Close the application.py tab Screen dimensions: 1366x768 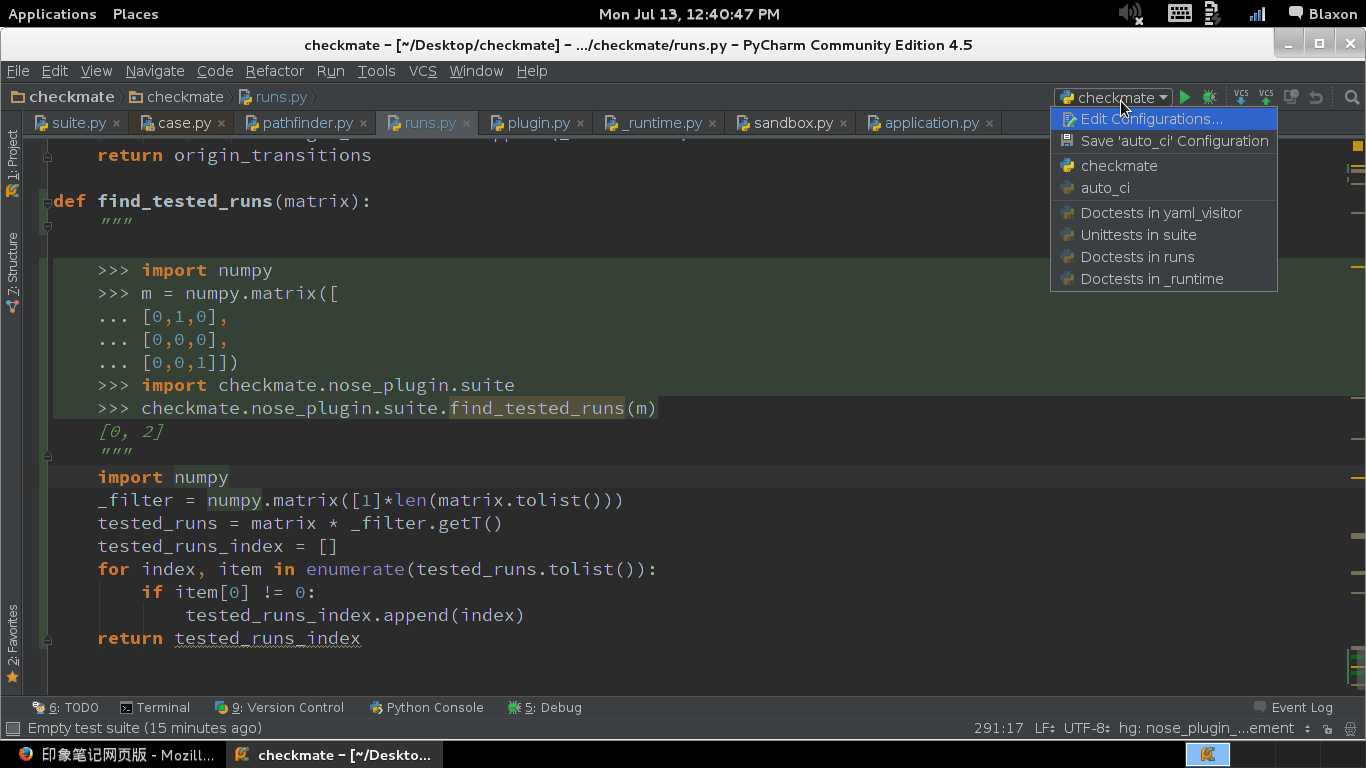click(x=989, y=123)
